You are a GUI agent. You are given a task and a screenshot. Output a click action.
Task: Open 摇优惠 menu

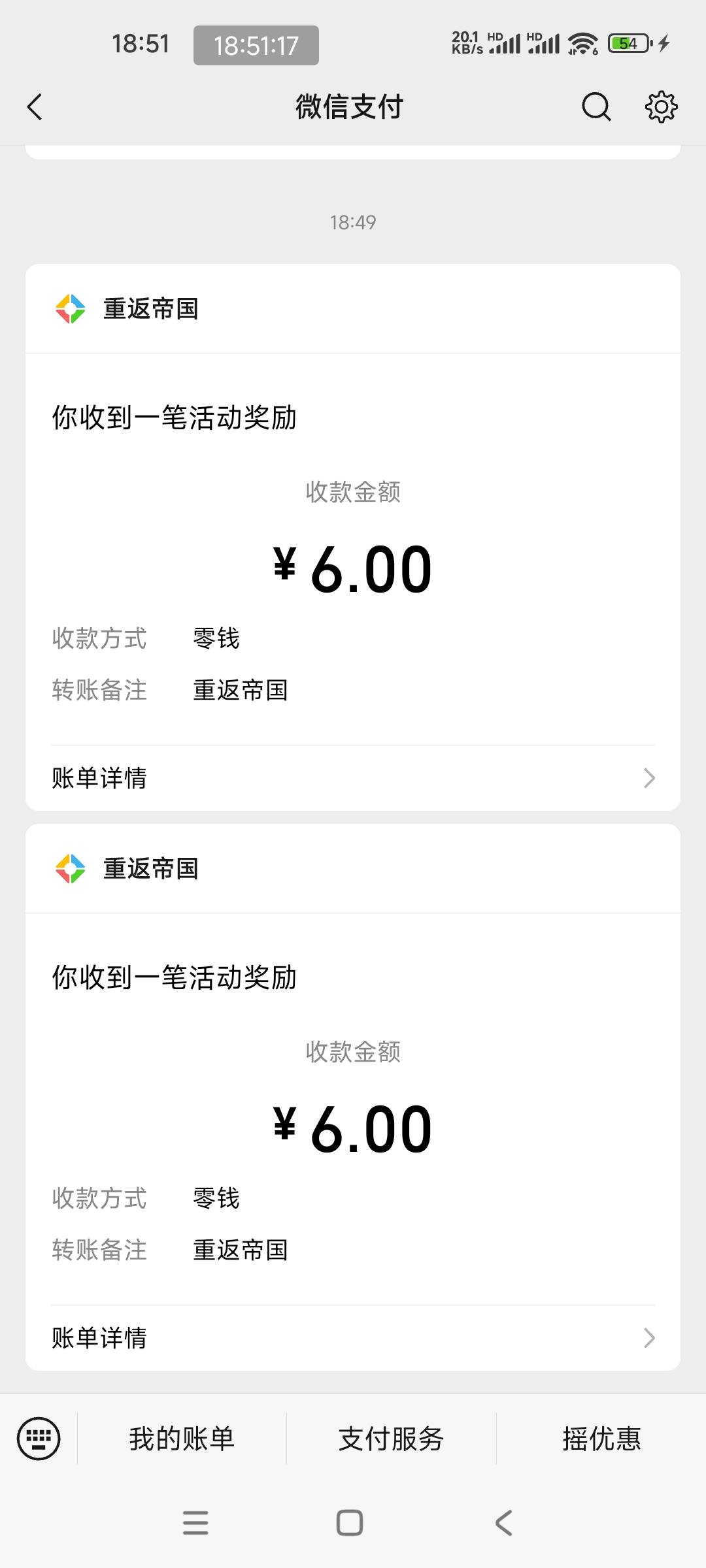pos(601,1439)
